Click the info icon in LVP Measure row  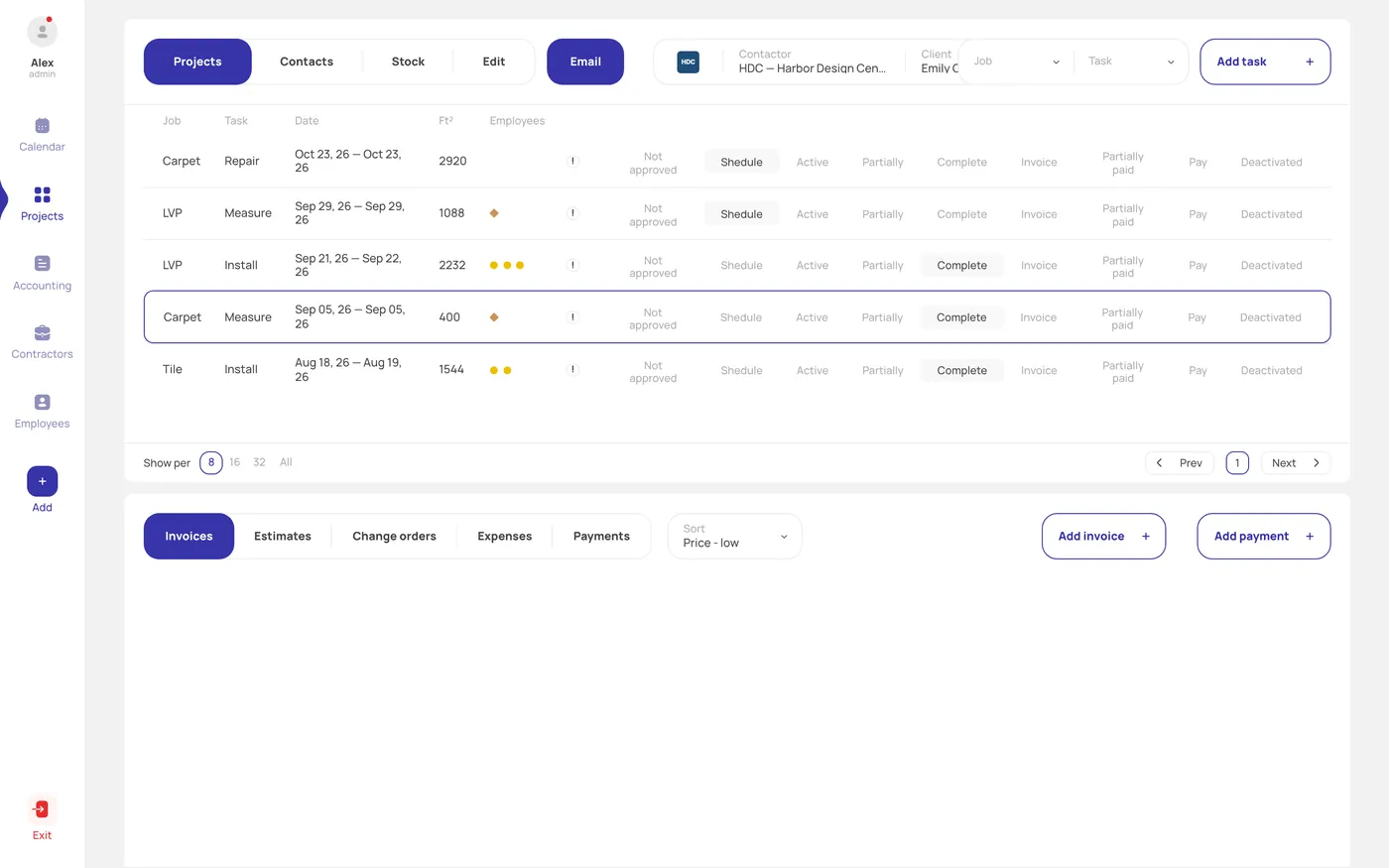pyautogui.click(x=572, y=213)
